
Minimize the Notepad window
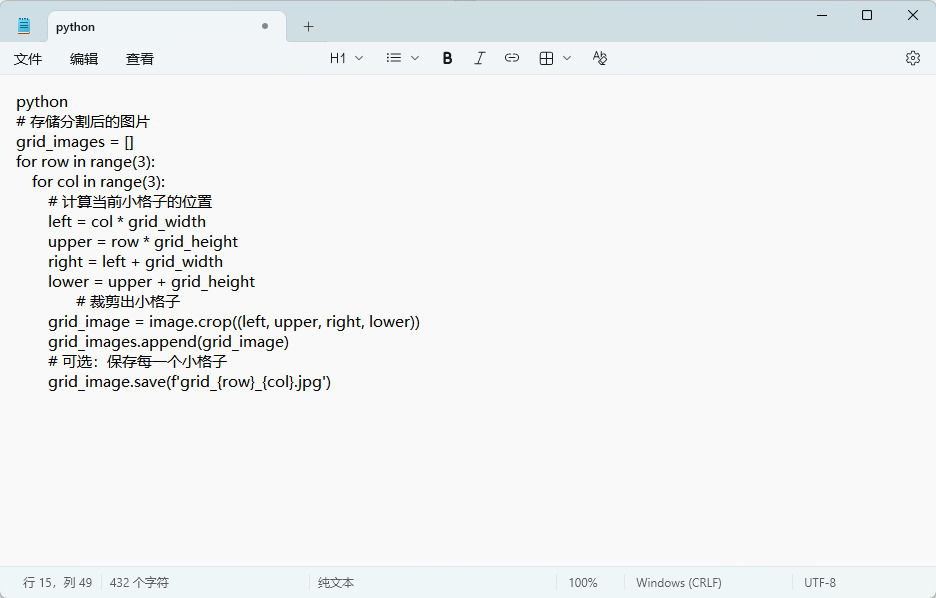coord(822,15)
